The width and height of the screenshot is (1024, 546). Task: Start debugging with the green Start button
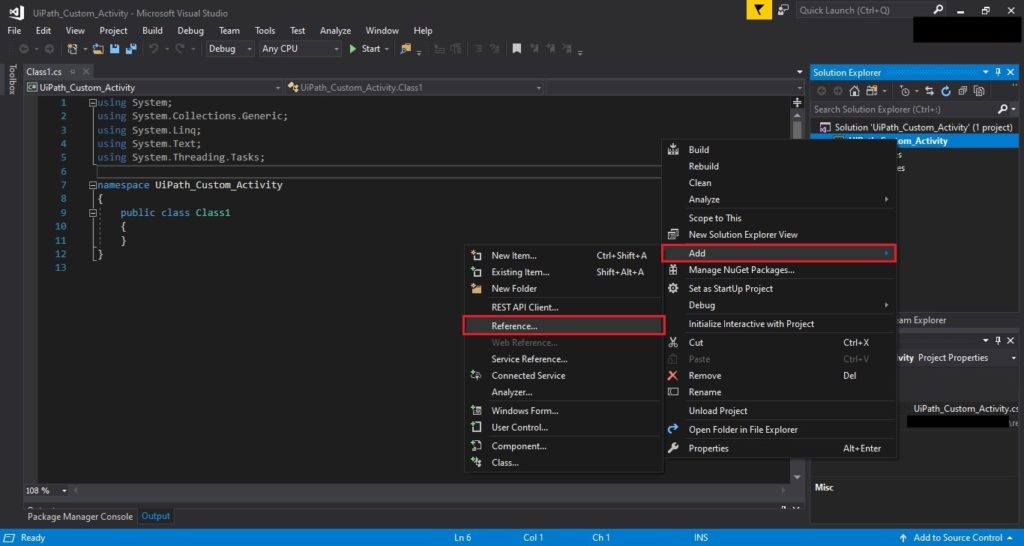point(364,49)
